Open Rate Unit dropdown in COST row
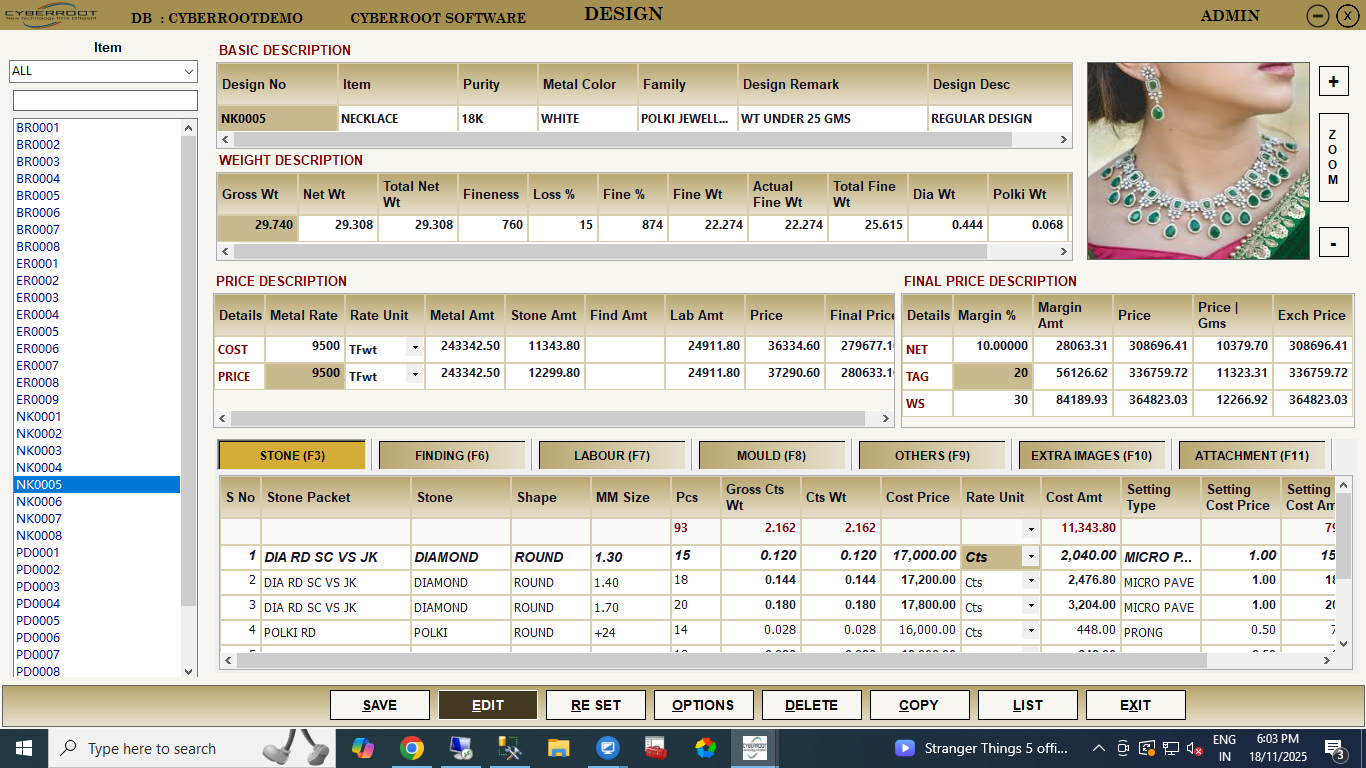The image size is (1366, 768). point(414,349)
